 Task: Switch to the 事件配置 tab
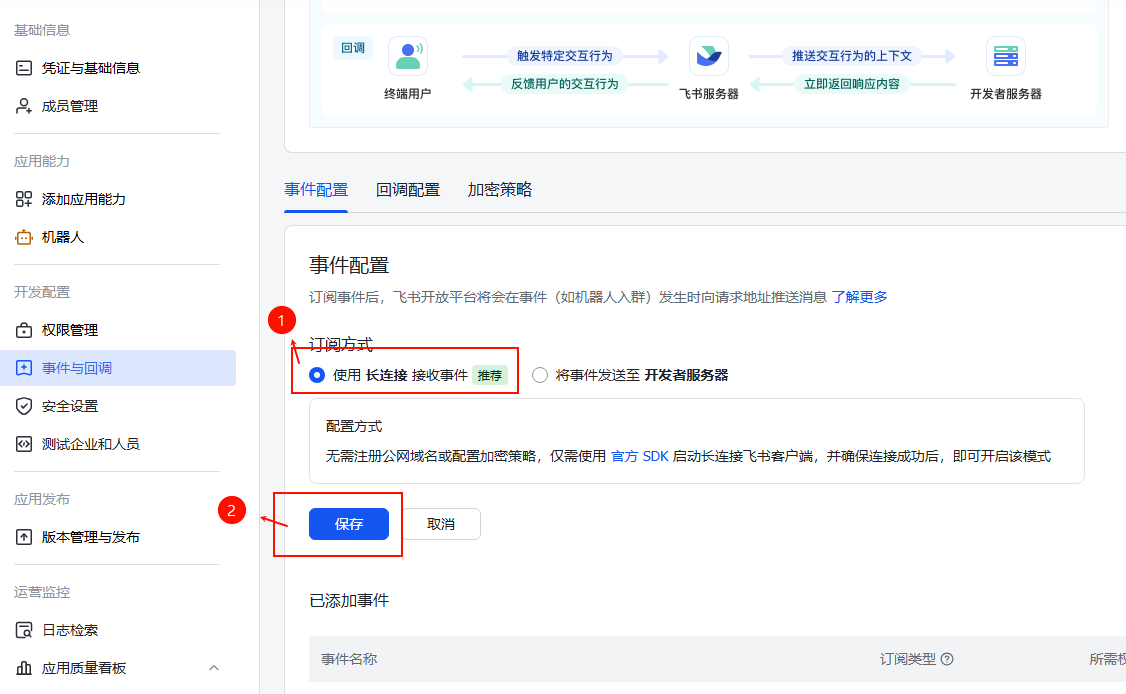(x=316, y=190)
